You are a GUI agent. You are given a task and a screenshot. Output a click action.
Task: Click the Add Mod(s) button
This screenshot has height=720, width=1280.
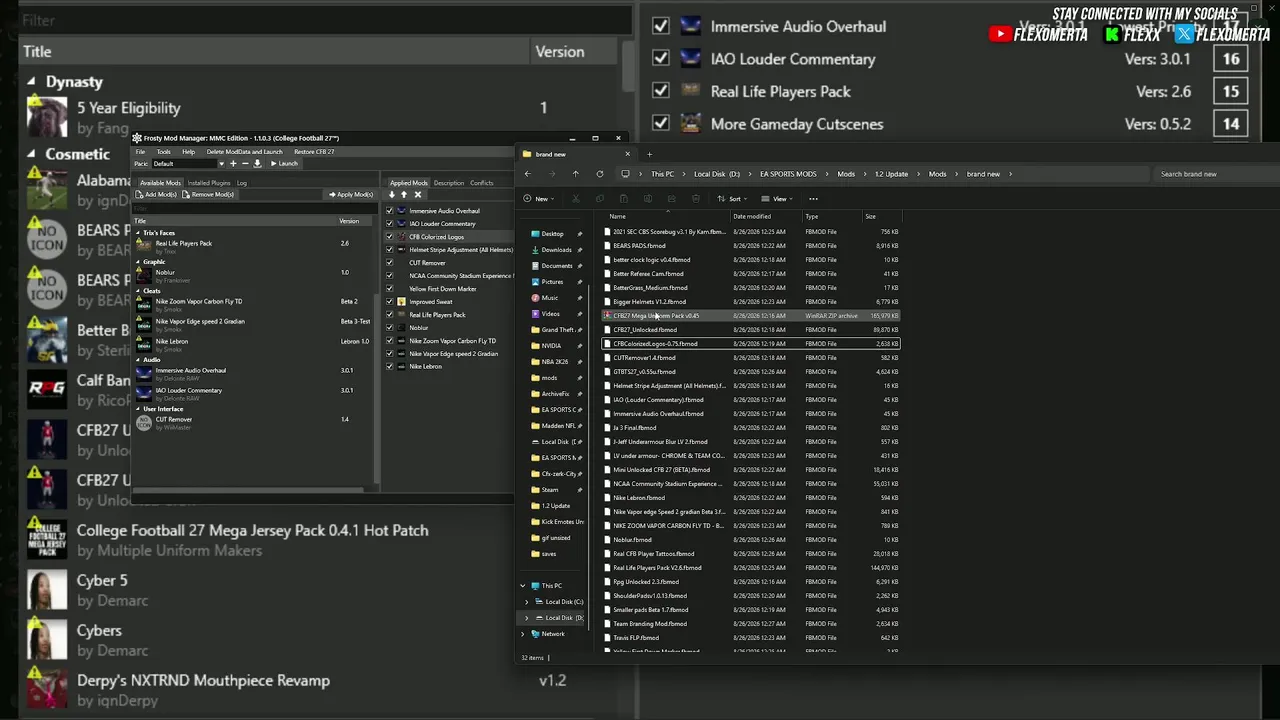click(x=156, y=194)
